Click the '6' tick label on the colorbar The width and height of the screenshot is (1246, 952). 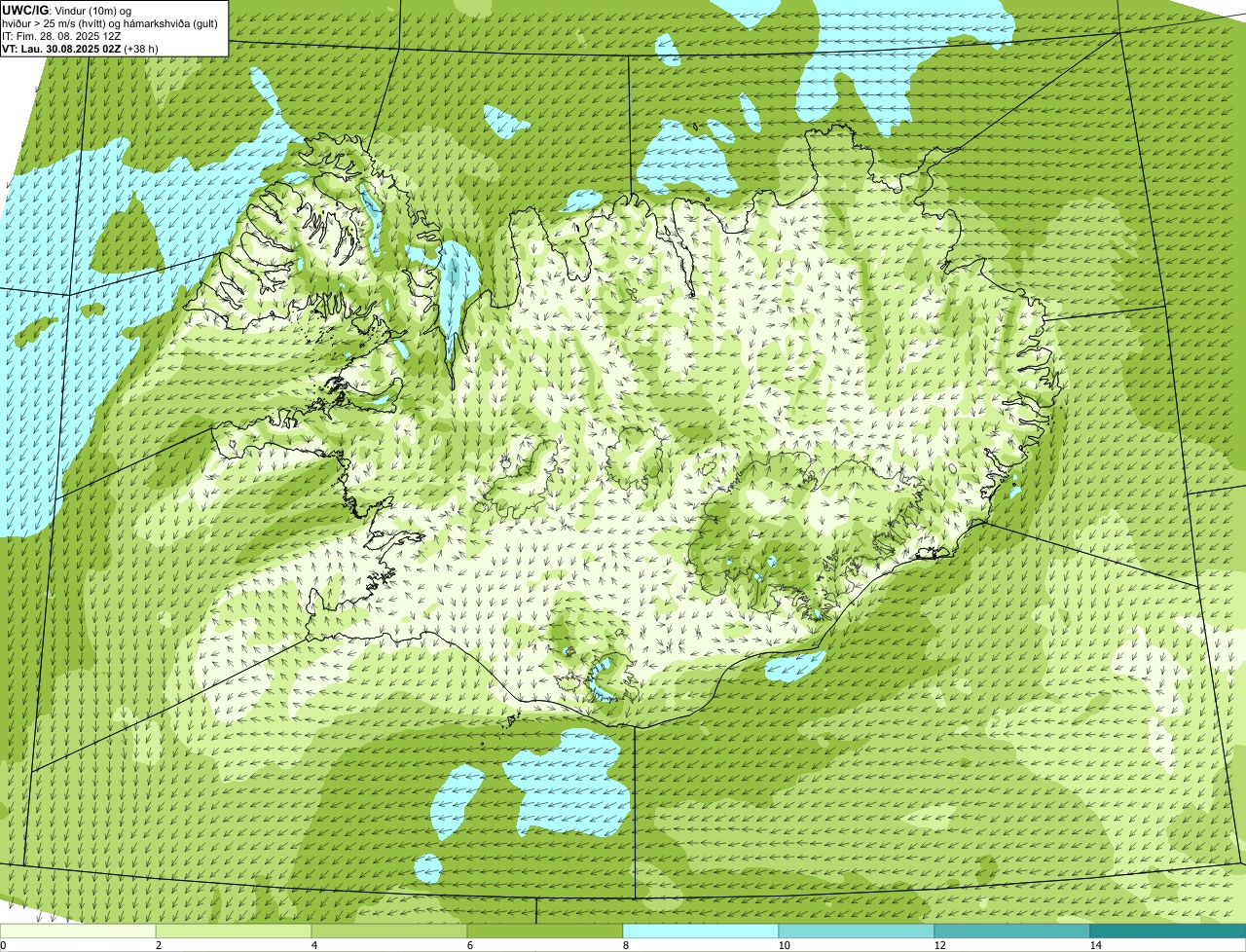pyautogui.click(x=469, y=945)
